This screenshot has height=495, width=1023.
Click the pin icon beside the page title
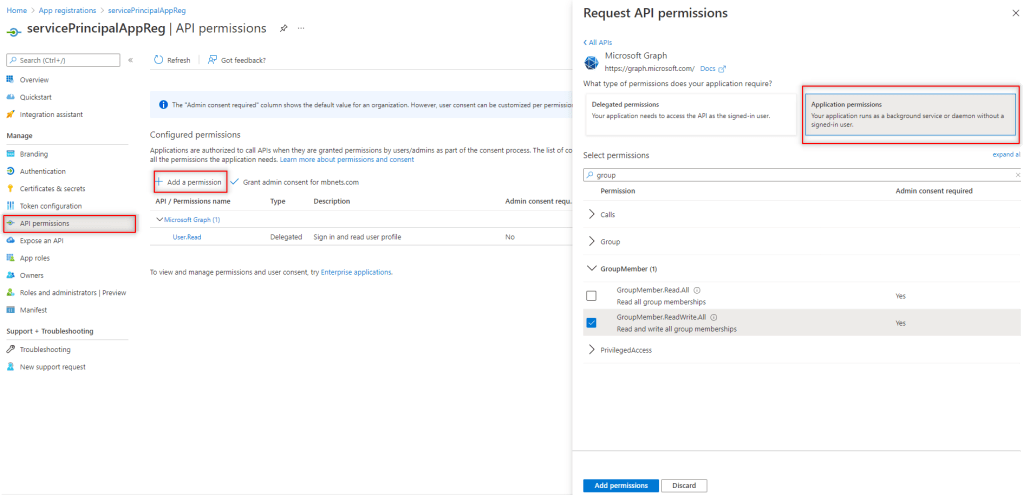(x=284, y=28)
